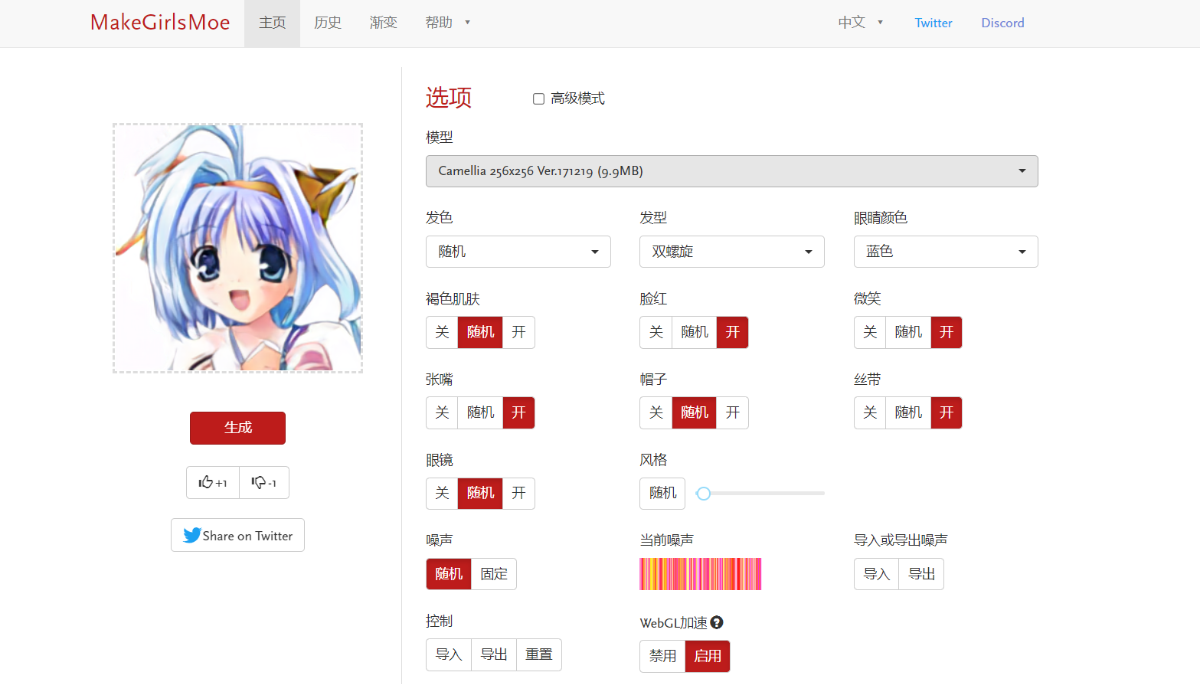Enable the 高级模式 checkbox
The height and width of the screenshot is (684, 1200).
click(x=539, y=99)
